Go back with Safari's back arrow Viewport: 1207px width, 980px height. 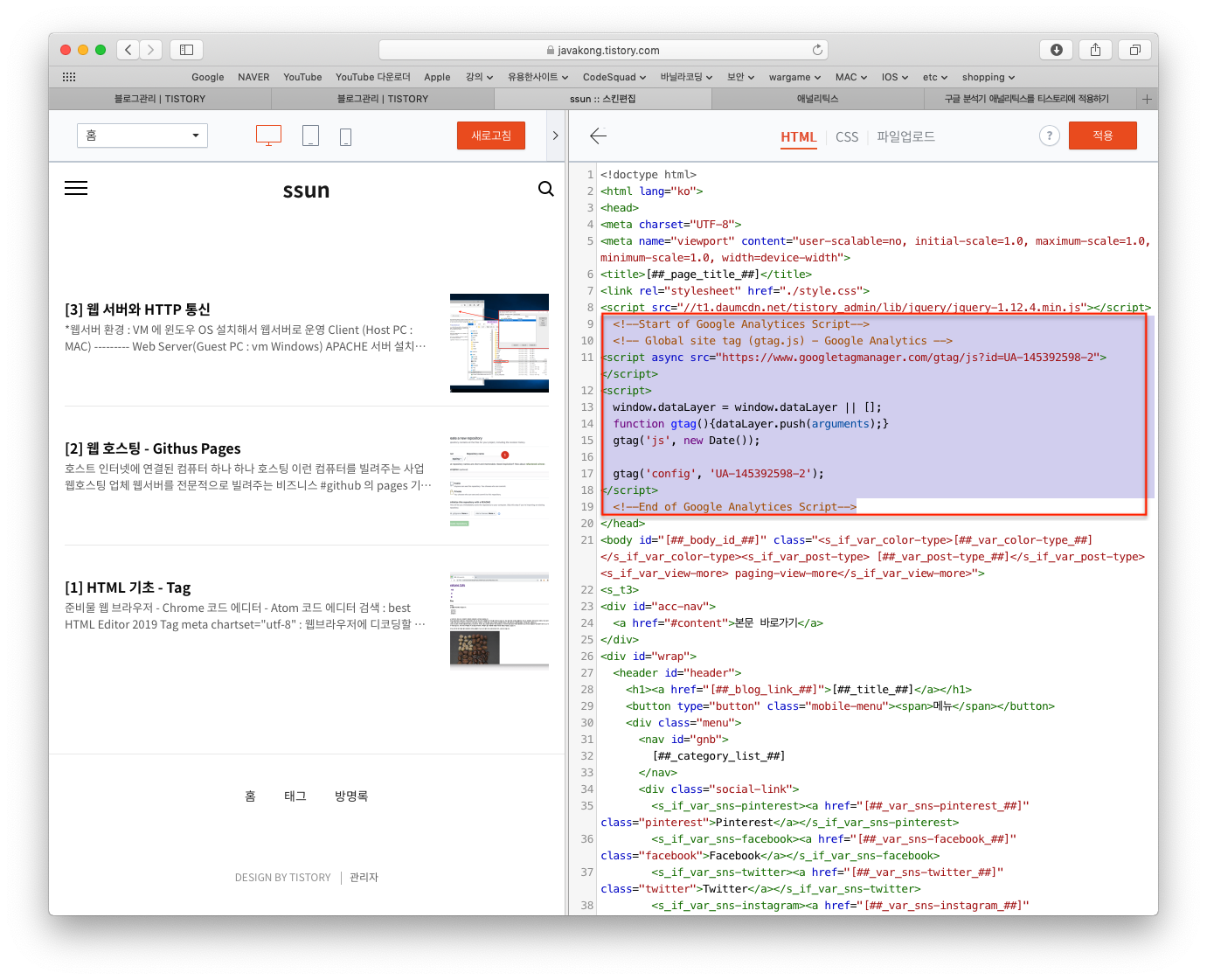pos(128,50)
